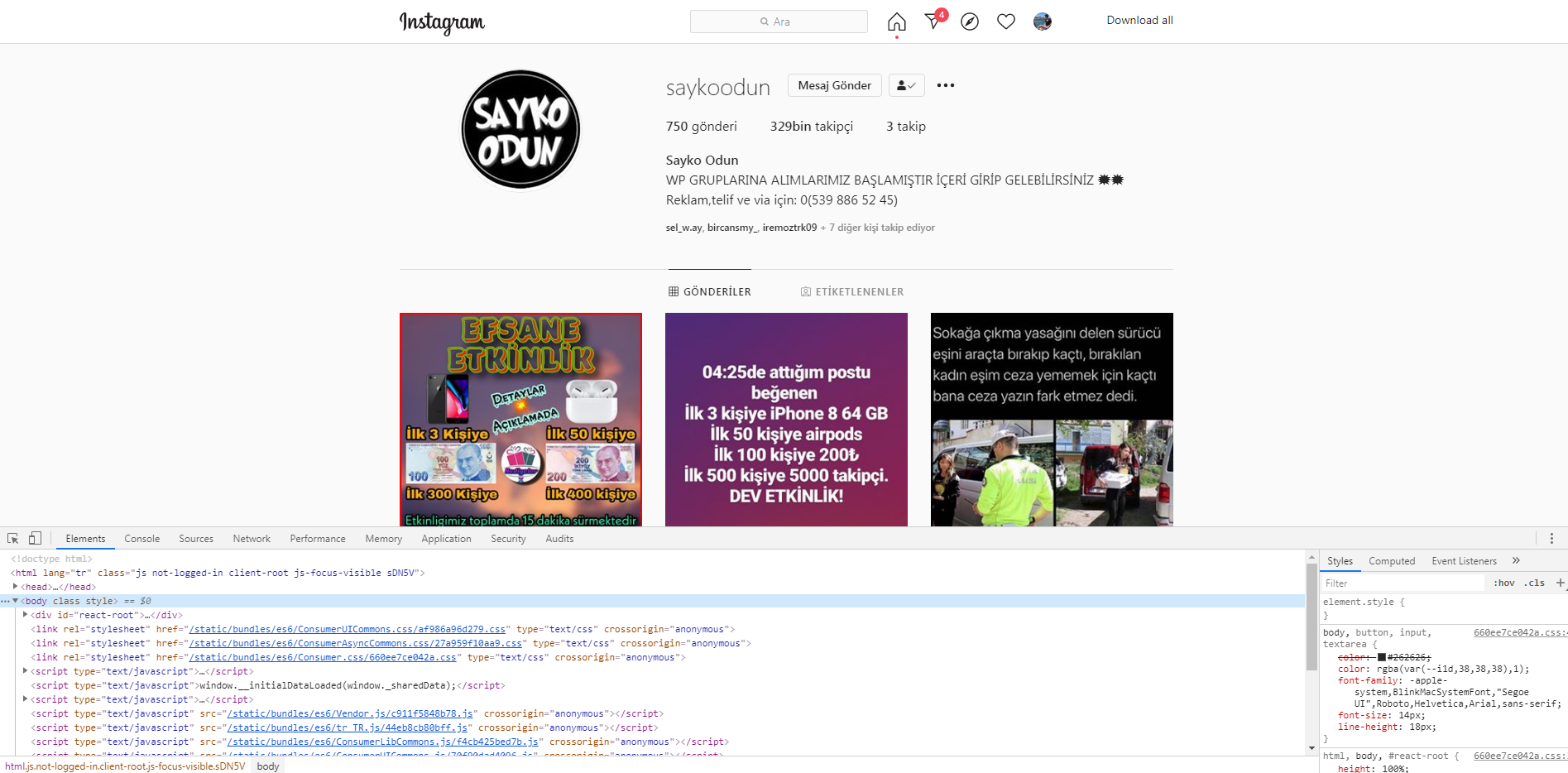Activate the DevTools element inspector icon
The image size is (1568, 773).
click(x=13, y=538)
